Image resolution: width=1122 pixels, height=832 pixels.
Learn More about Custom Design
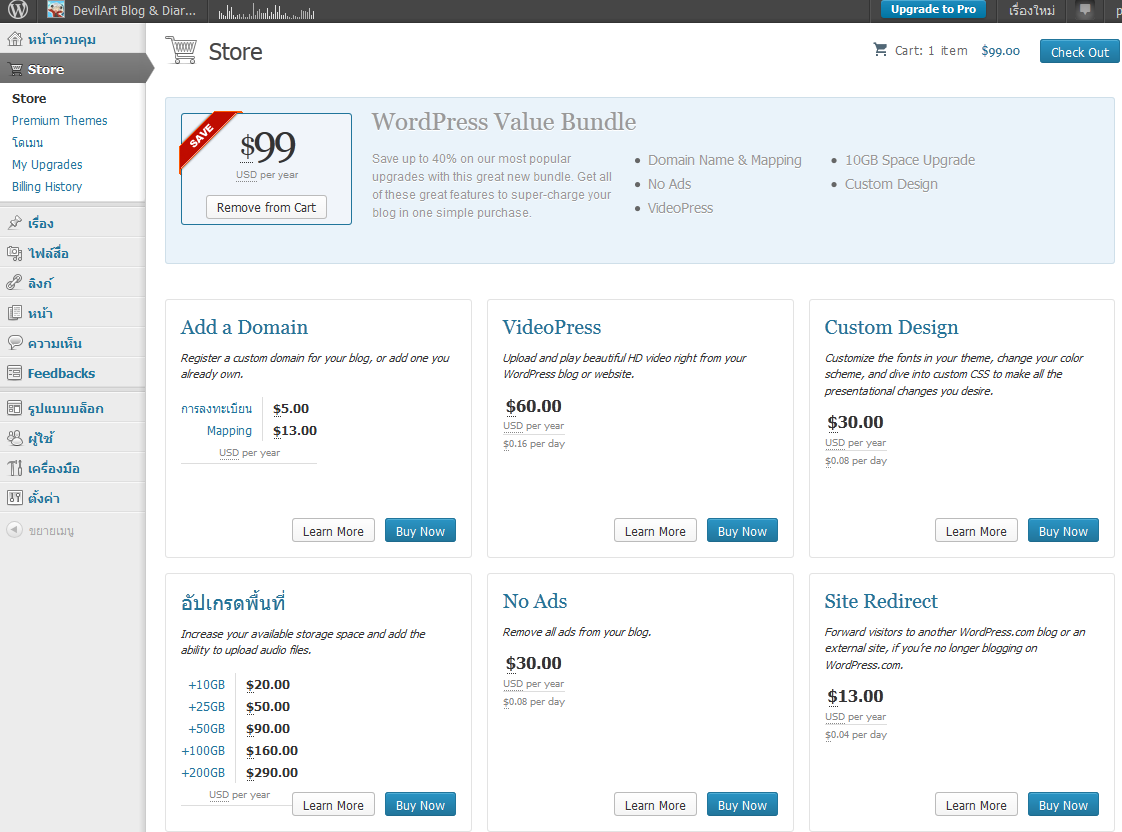[976, 531]
